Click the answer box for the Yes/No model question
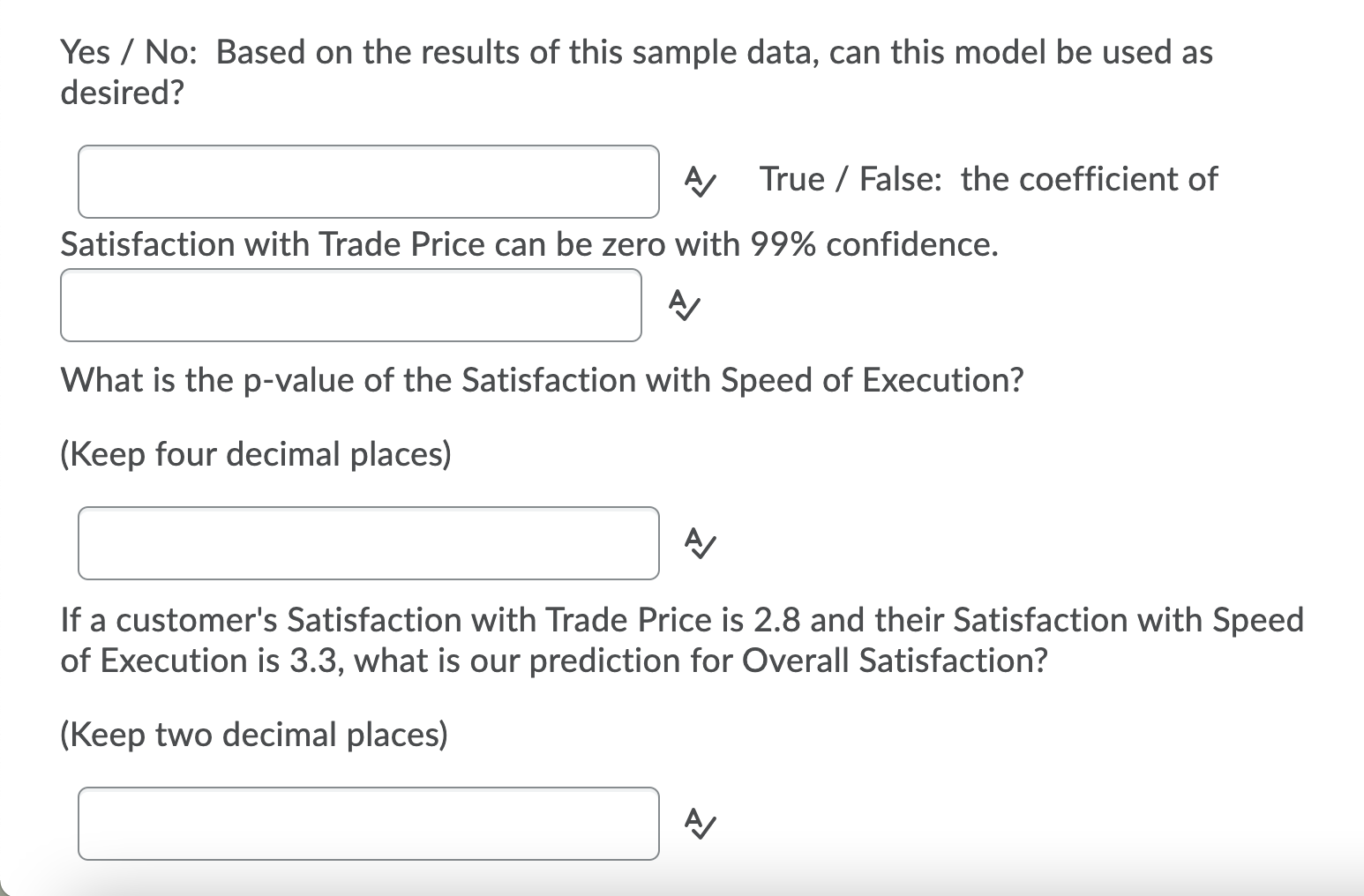1364x896 pixels. point(369,181)
